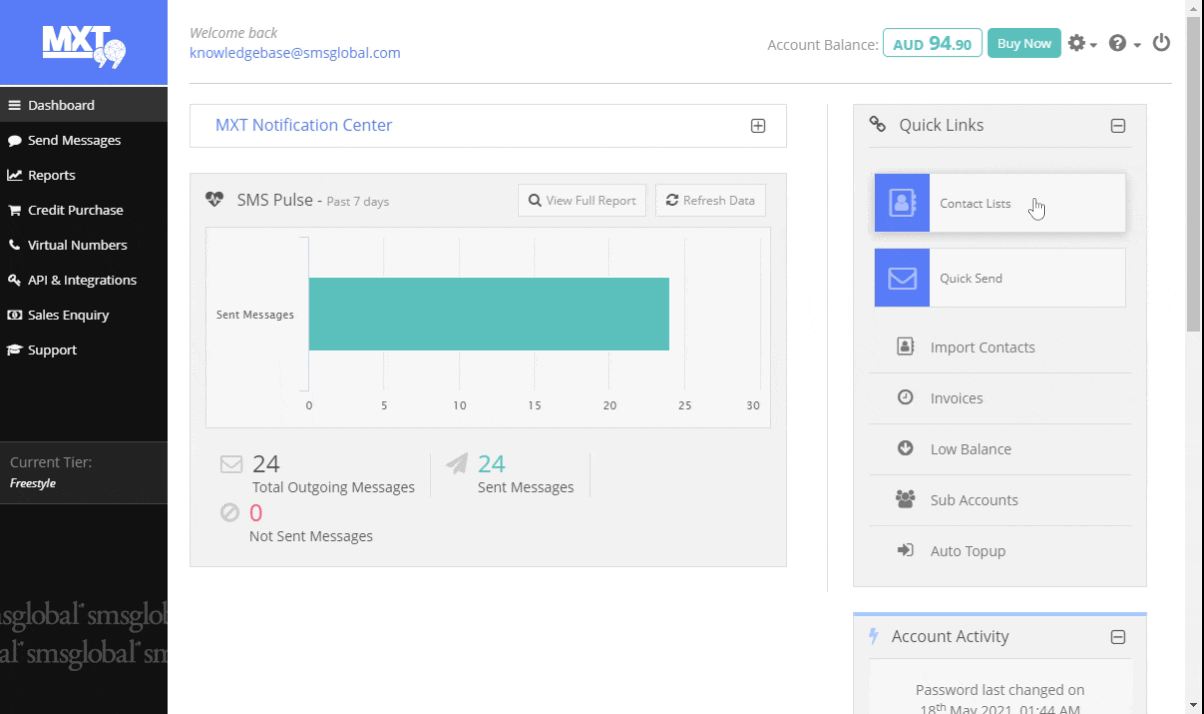Viewport: 1204px width, 714px height.
Task: Open Send Messages in sidebar menu
Action: point(74,140)
